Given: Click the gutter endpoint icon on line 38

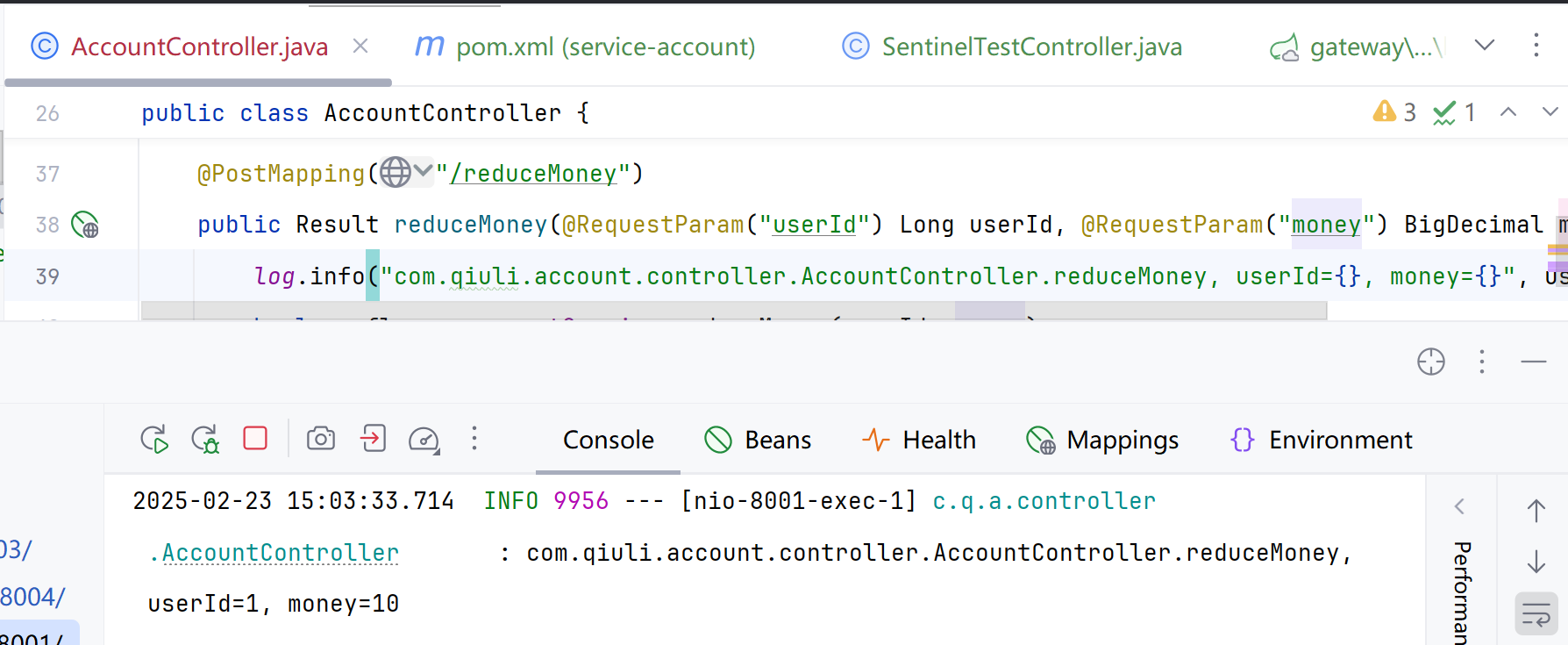Looking at the screenshot, I should click(x=85, y=226).
